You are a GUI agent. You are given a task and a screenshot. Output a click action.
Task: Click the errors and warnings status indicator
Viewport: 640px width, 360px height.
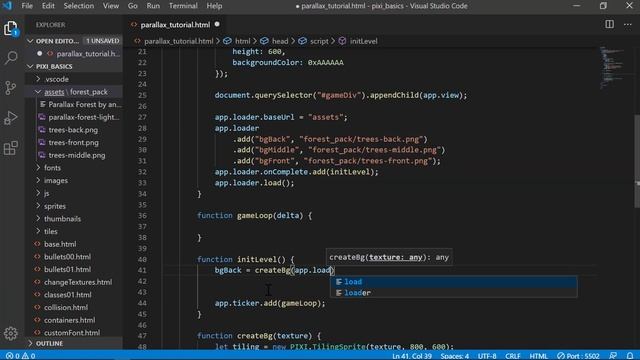[20, 356]
